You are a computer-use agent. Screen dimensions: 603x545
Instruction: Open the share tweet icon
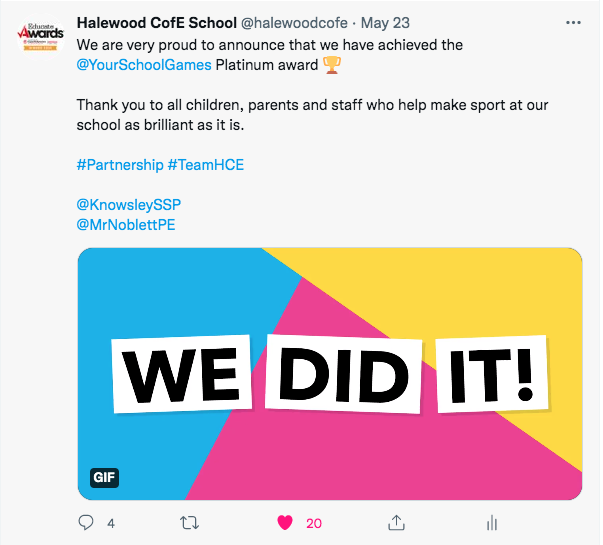[396, 522]
